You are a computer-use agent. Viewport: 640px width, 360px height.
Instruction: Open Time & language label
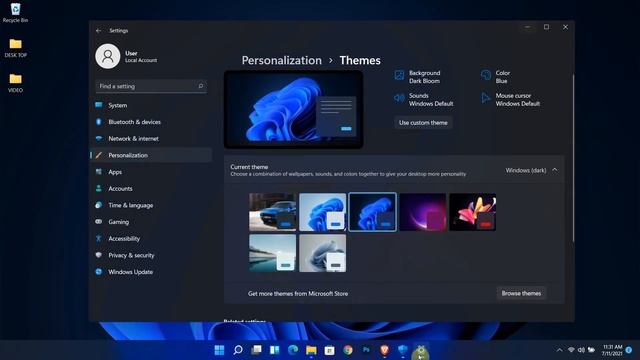tap(131, 205)
